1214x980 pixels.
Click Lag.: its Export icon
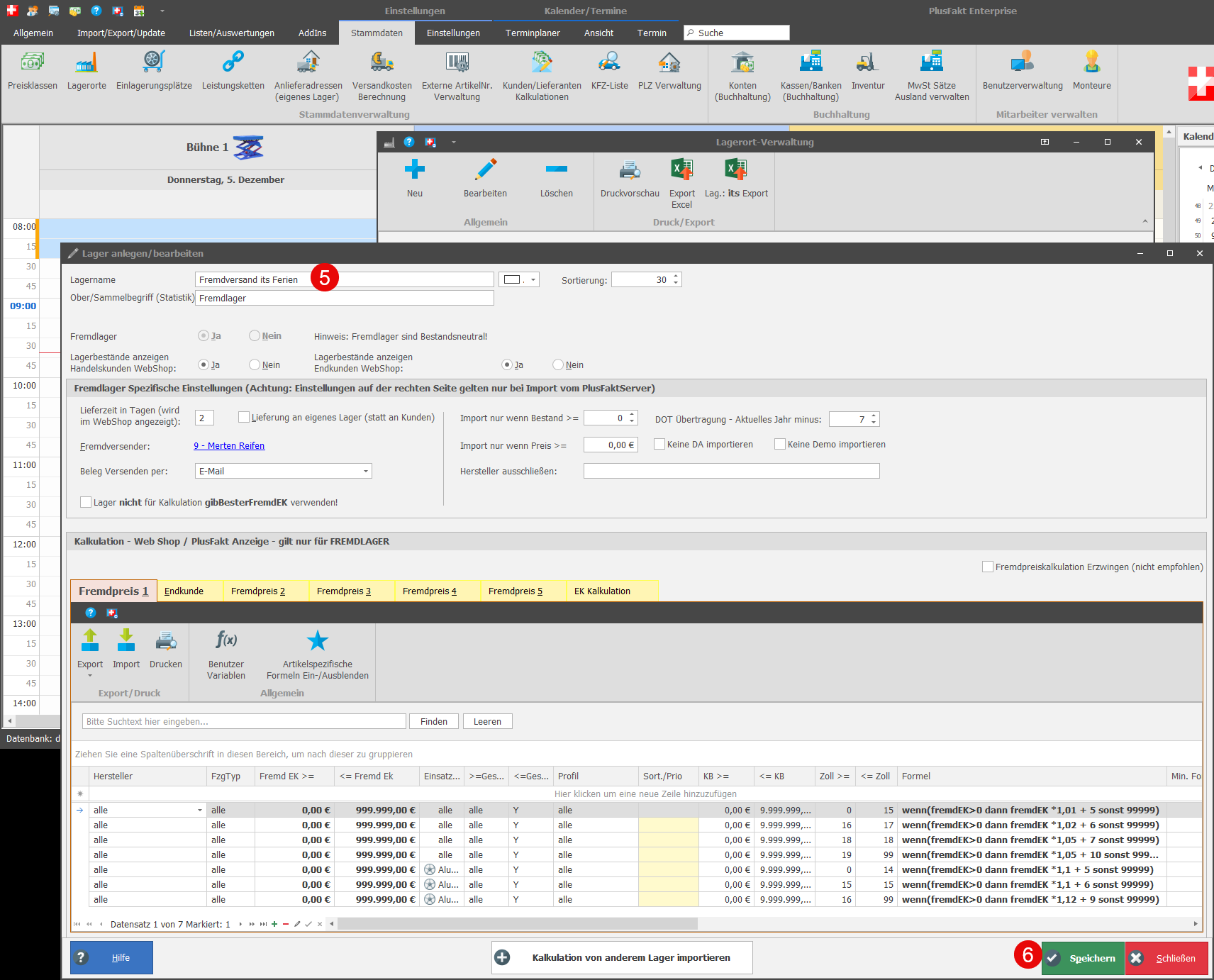(736, 178)
